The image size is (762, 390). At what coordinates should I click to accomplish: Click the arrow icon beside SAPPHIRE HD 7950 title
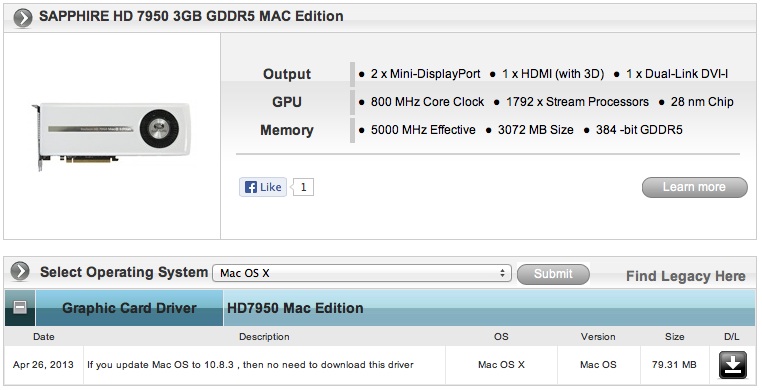pyautogui.click(x=22, y=18)
